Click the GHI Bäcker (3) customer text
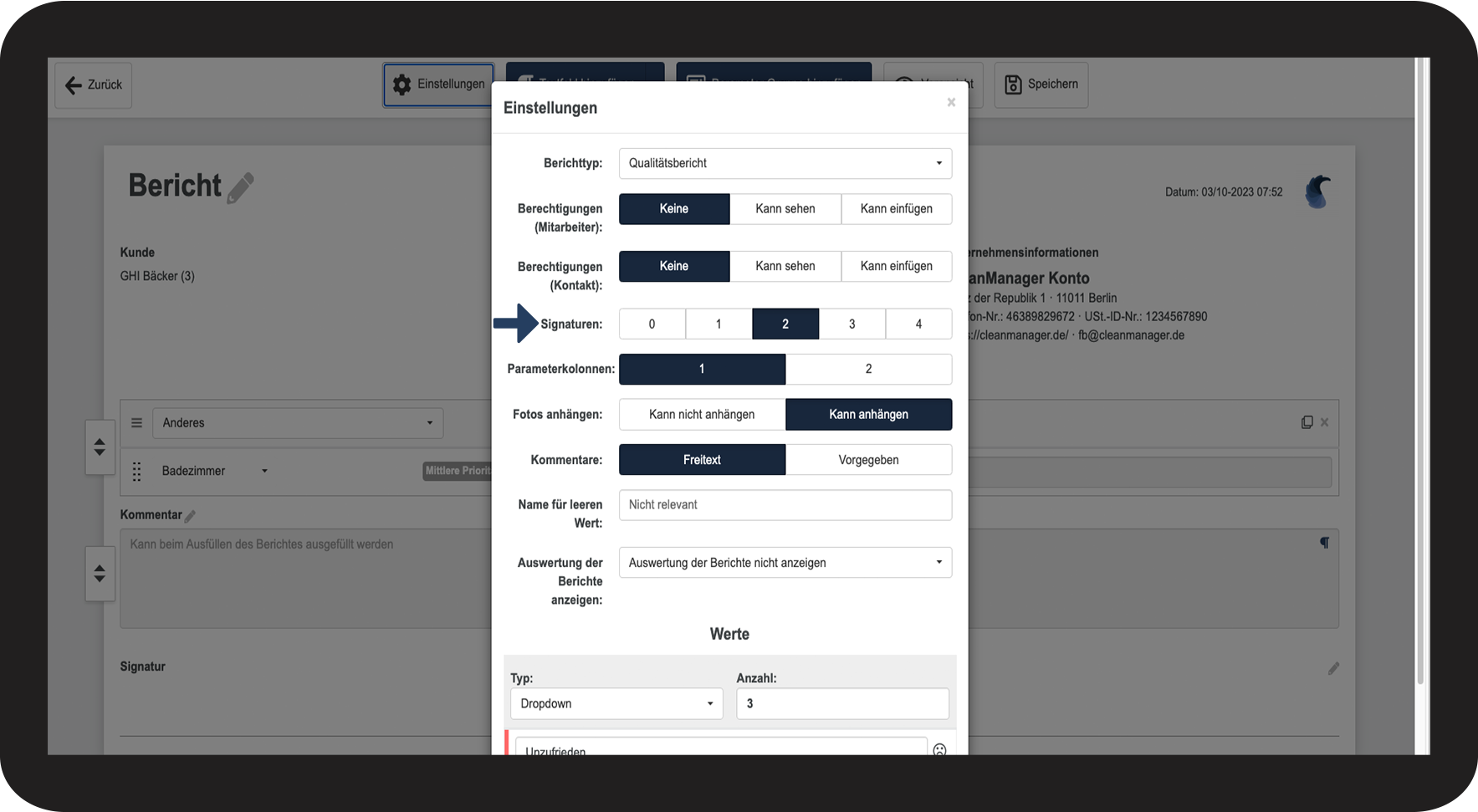Image resolution: width=1478 pixels, height=812 pixels. coord(157,276)
